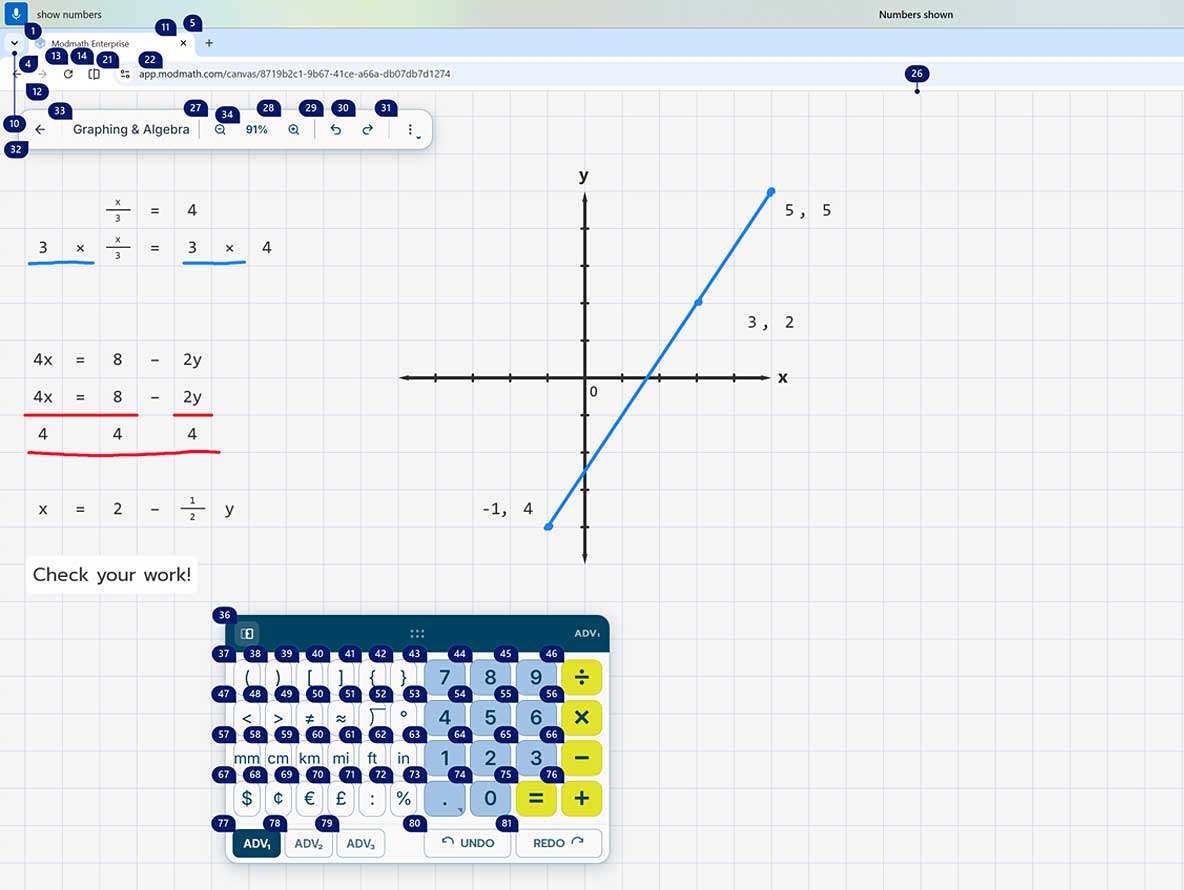Open the split view icon
Viewport: 1184px width, 890px height.
click(x=94, y=74)
